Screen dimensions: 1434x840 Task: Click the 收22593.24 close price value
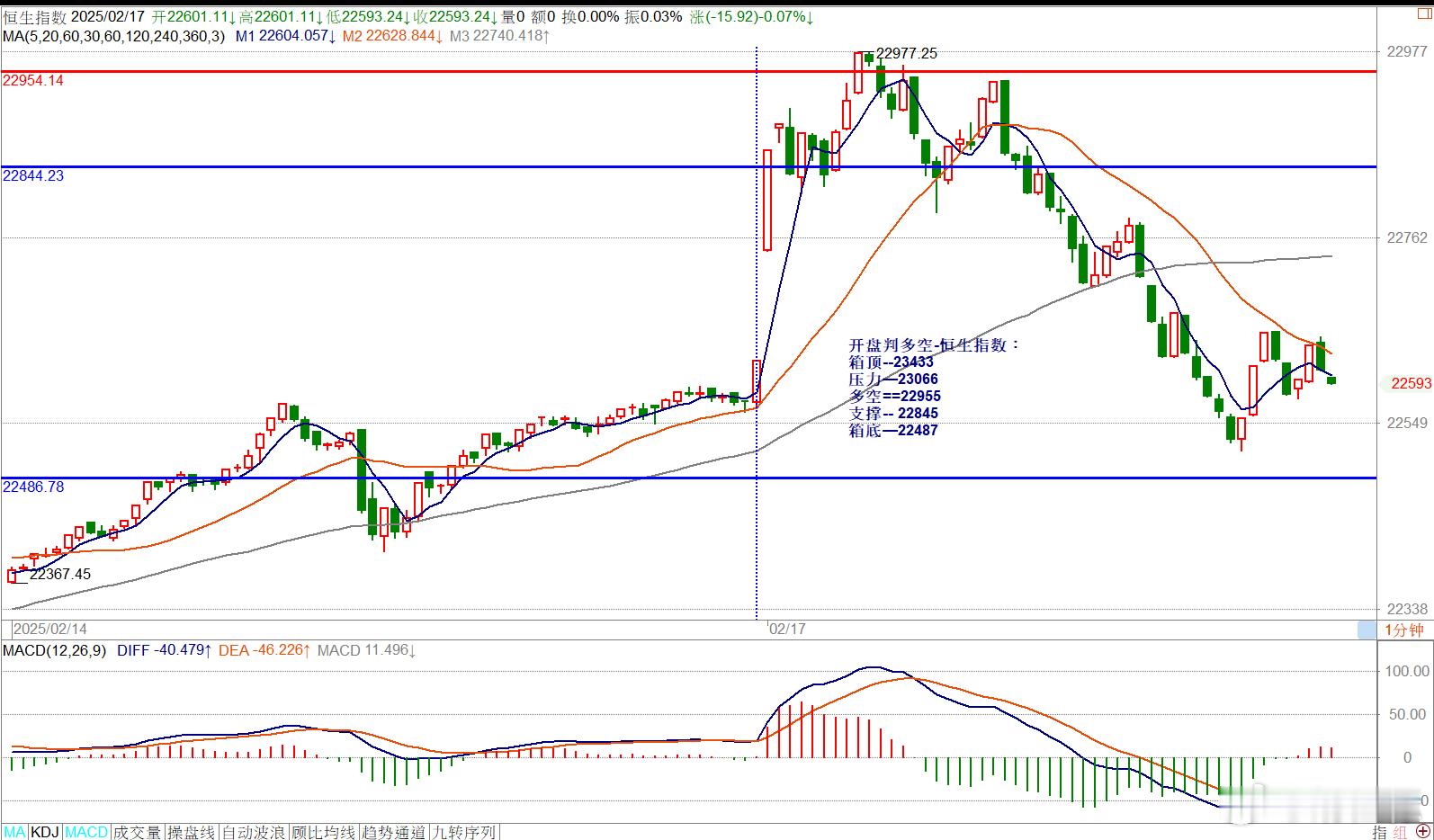455,16
